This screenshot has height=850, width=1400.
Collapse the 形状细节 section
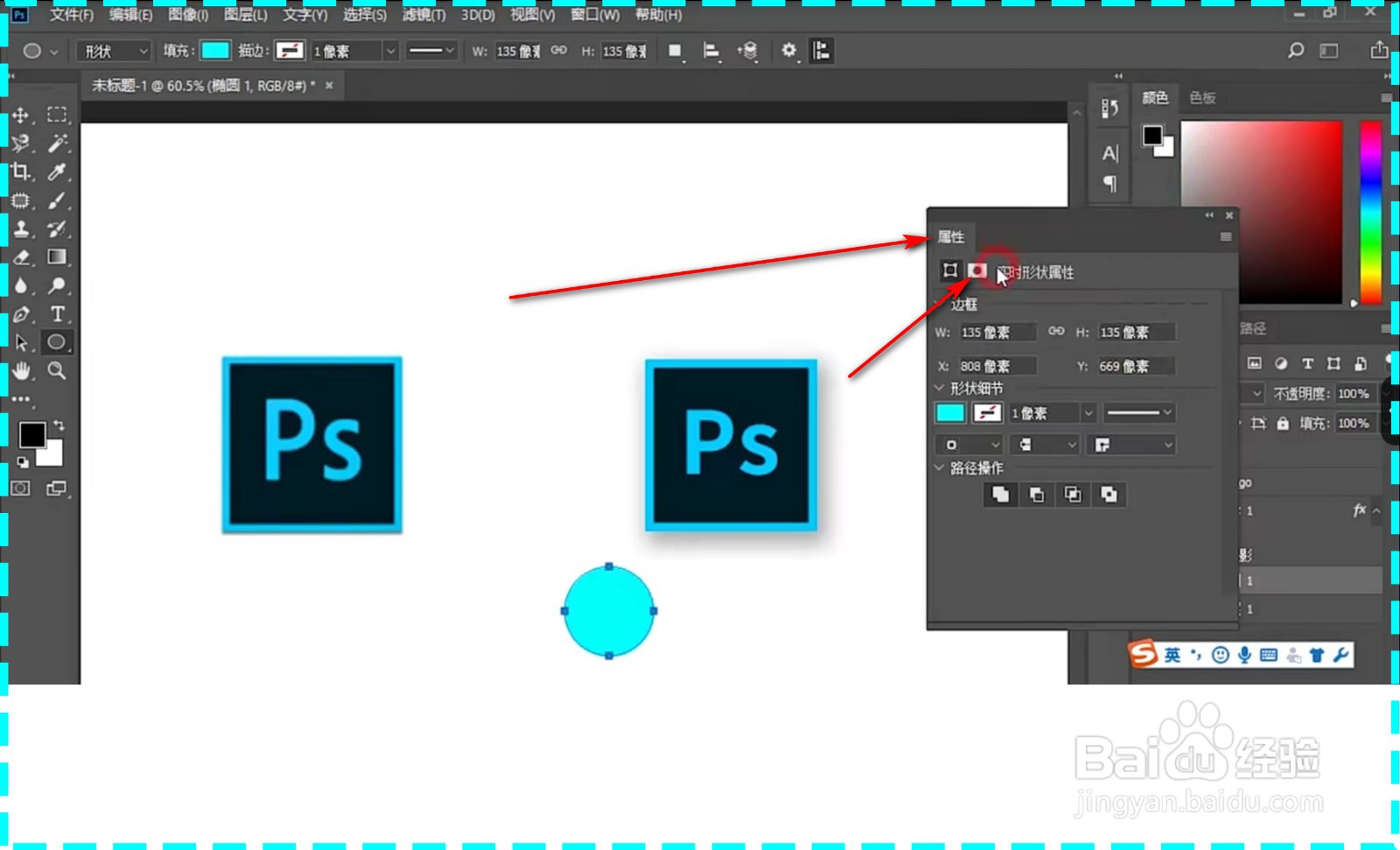pos(940,387)
